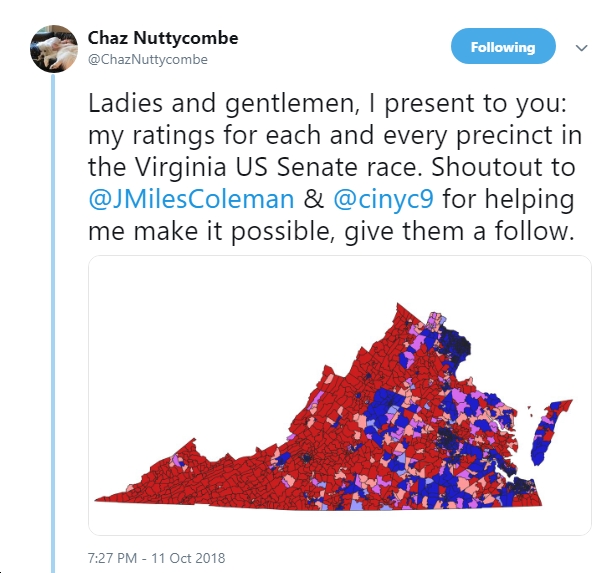Open Chaz Nuttycombe's profile avatar photo
The width and height of the screenshot is (611, 573).
54,49
